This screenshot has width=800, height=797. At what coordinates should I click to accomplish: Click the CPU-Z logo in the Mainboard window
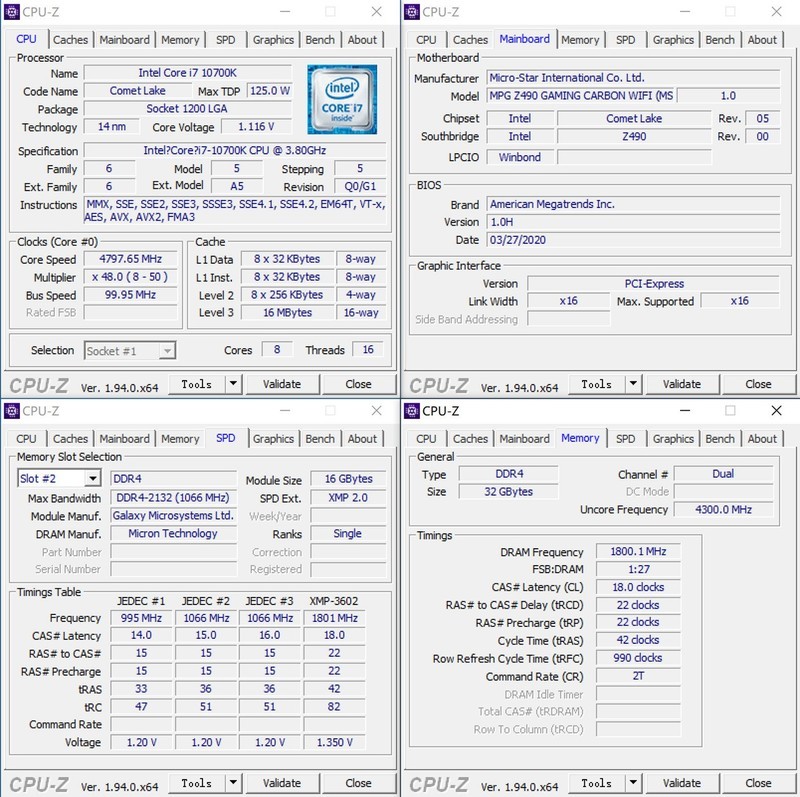(438, 383)
